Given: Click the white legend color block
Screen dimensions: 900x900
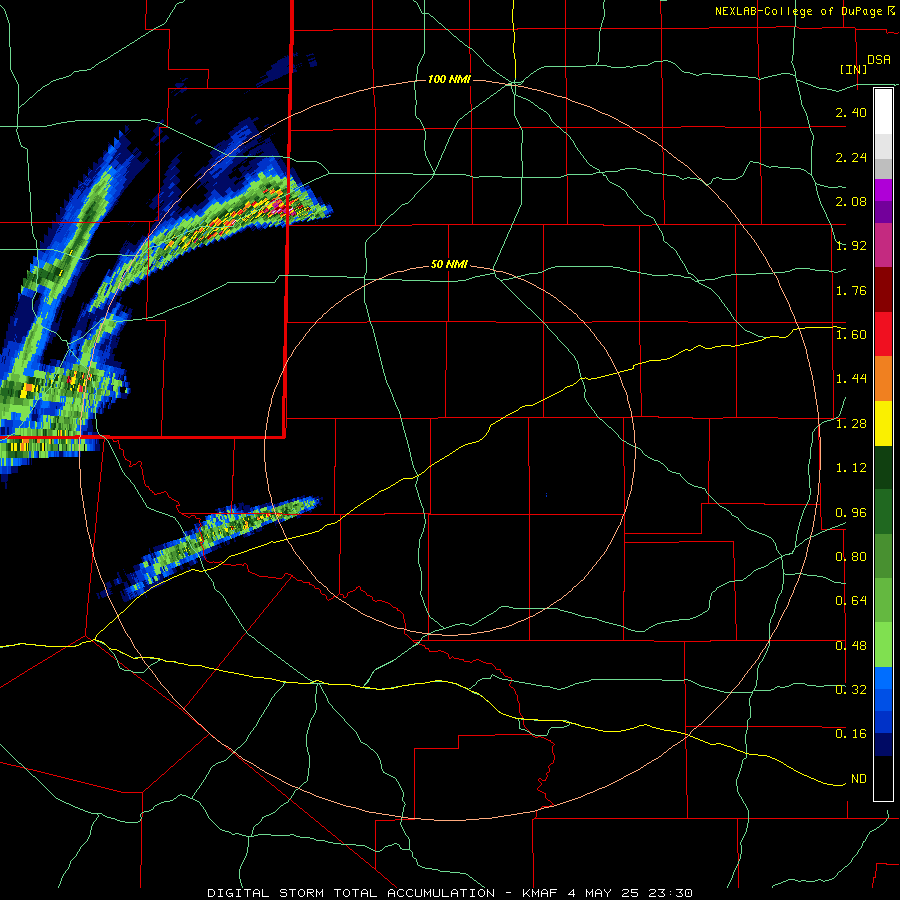Looking at the screenshot, I should coord(883,112).
